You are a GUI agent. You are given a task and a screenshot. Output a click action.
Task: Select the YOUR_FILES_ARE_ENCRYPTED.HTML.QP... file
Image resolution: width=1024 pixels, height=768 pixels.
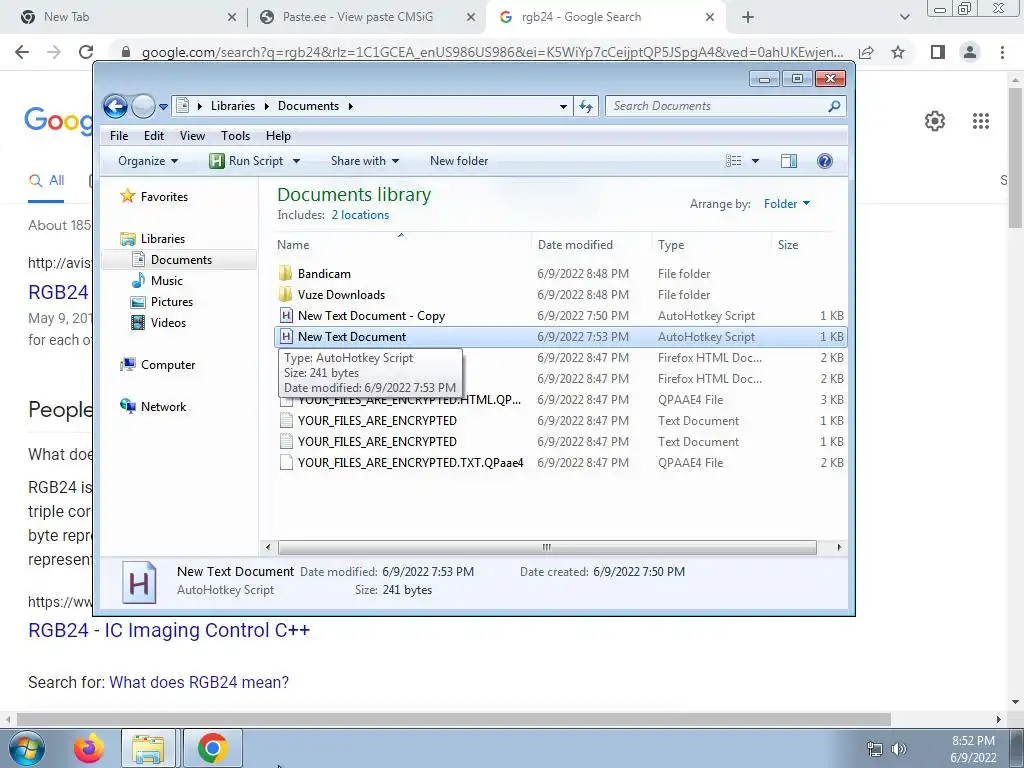click(409, 400)
